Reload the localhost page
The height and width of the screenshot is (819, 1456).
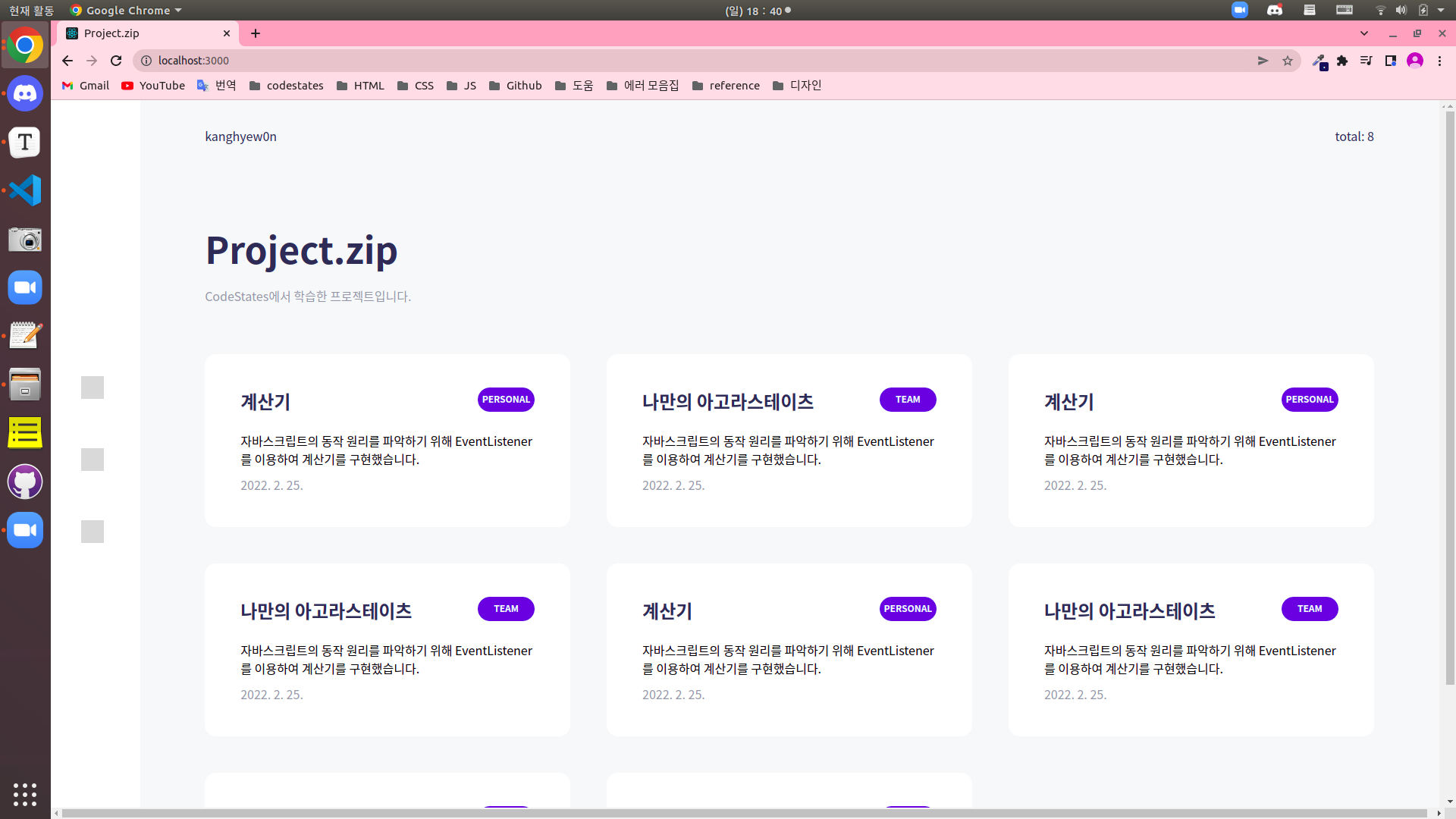(x=116, y=61)
